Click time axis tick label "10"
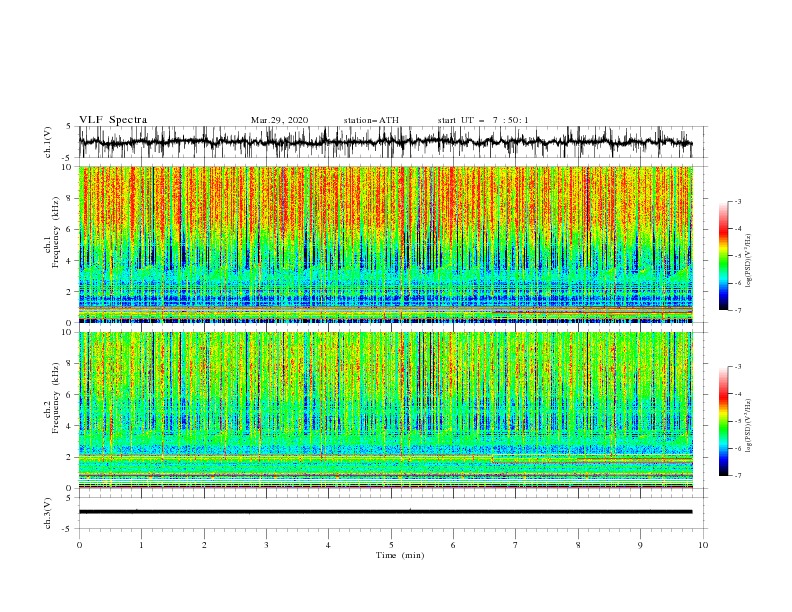Viewport: 792px width, 612px height. [x=703, y=545]
